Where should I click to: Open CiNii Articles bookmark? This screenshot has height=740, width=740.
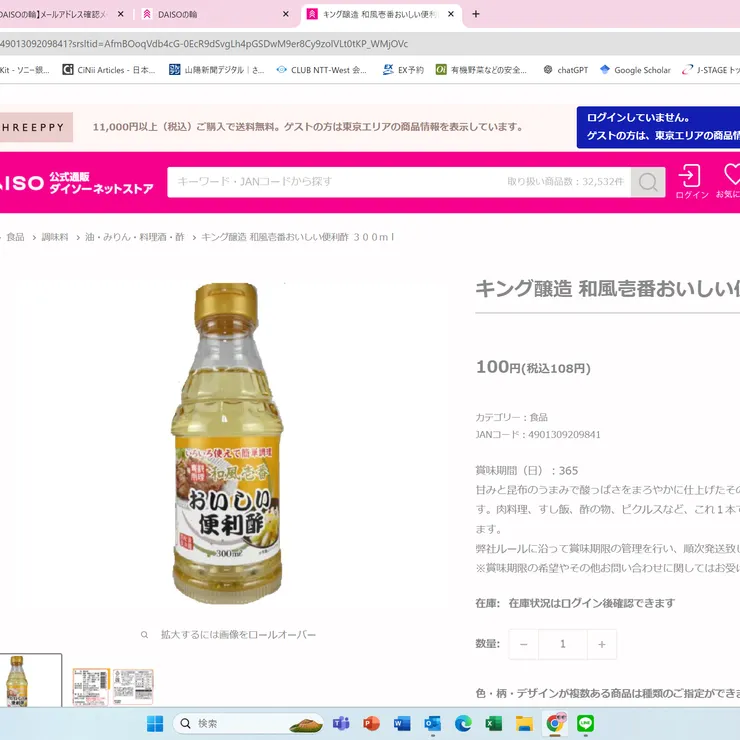109,70
